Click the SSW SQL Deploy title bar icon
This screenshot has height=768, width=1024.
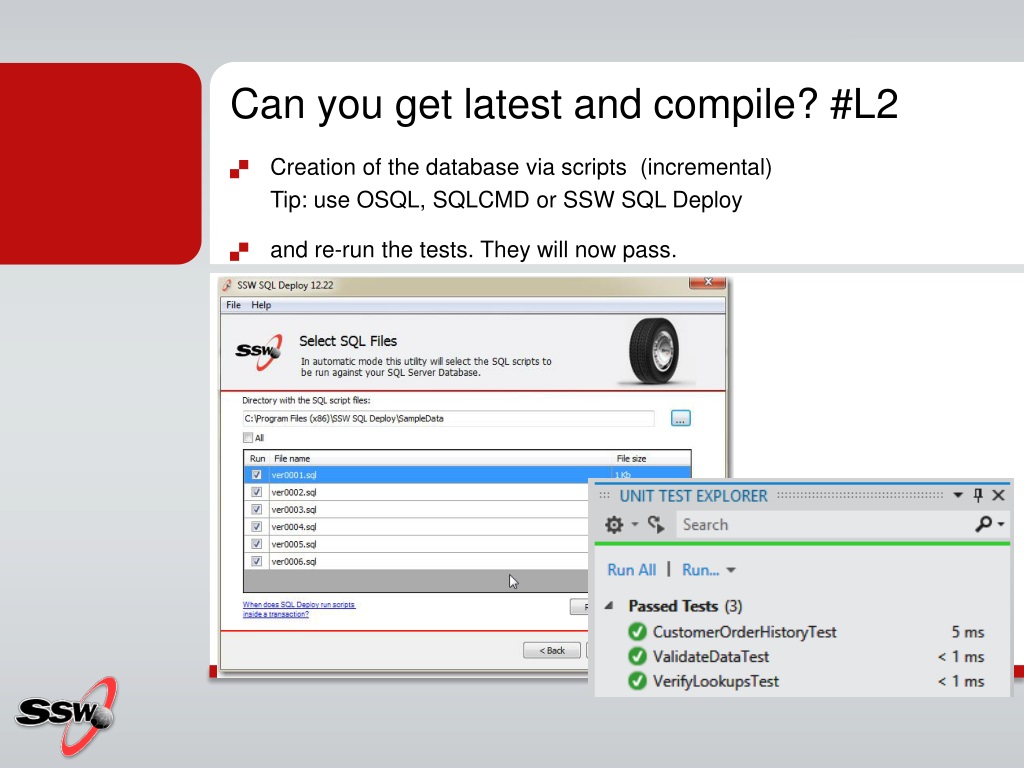tap(227, 285)
